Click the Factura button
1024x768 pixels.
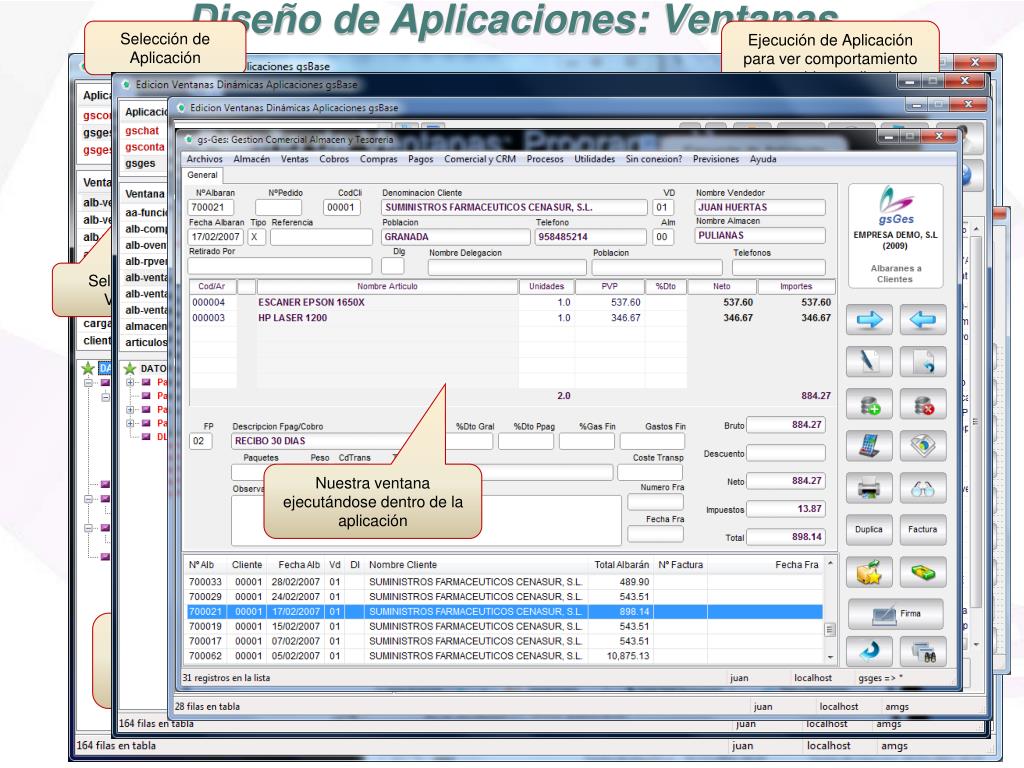[923, 530]
